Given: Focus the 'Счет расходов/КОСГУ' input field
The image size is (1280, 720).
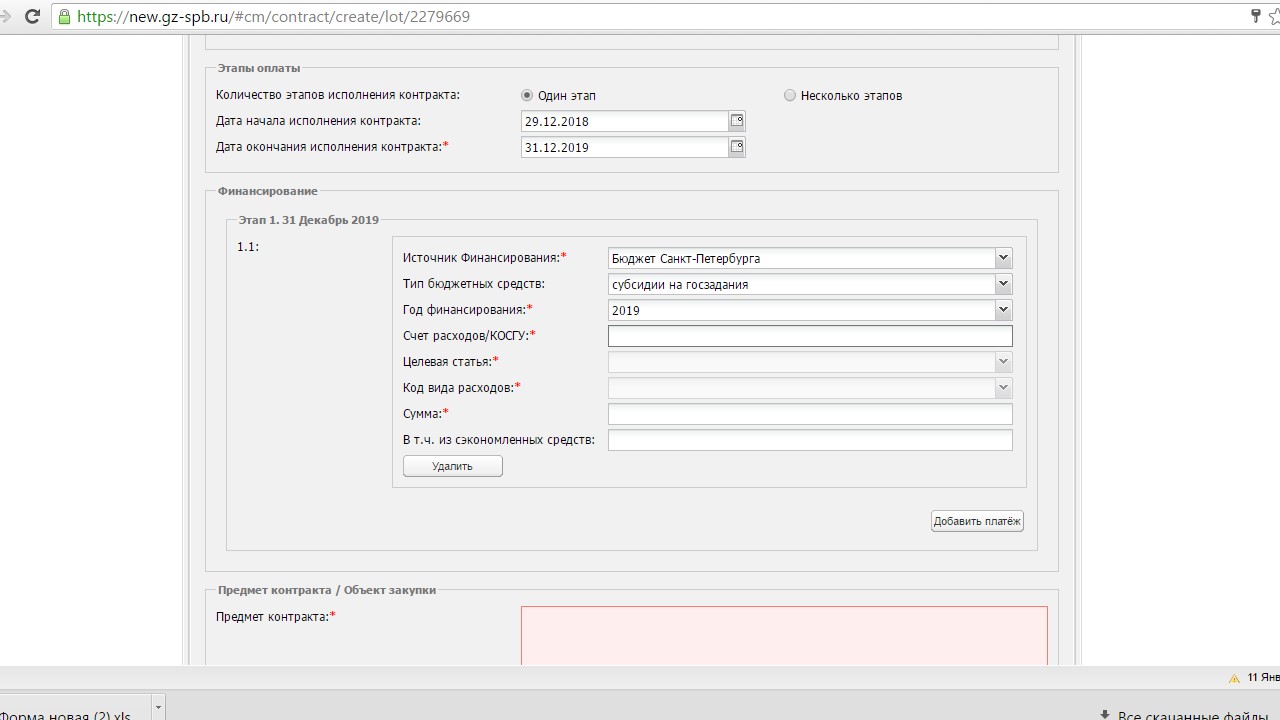Looking at the screenshot, I should [x=809, y=336].
